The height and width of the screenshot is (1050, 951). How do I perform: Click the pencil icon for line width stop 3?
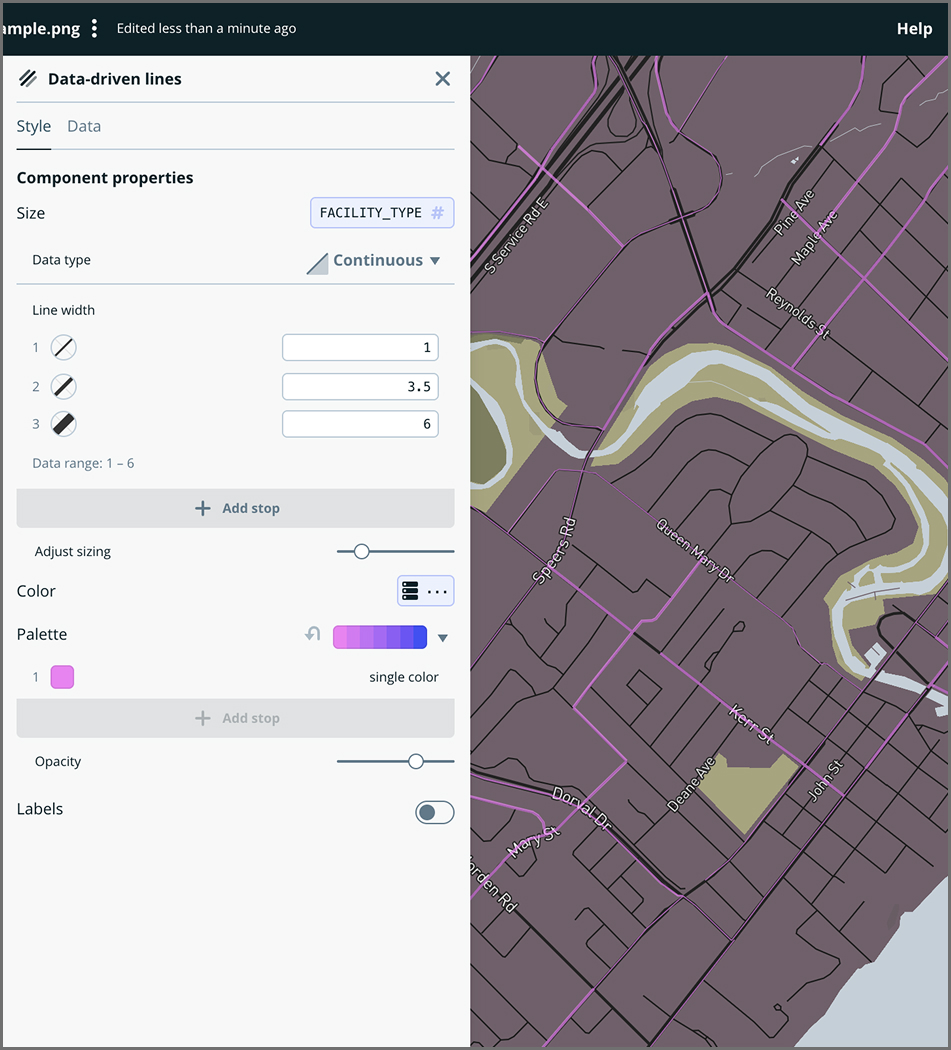tap(61, 423)
